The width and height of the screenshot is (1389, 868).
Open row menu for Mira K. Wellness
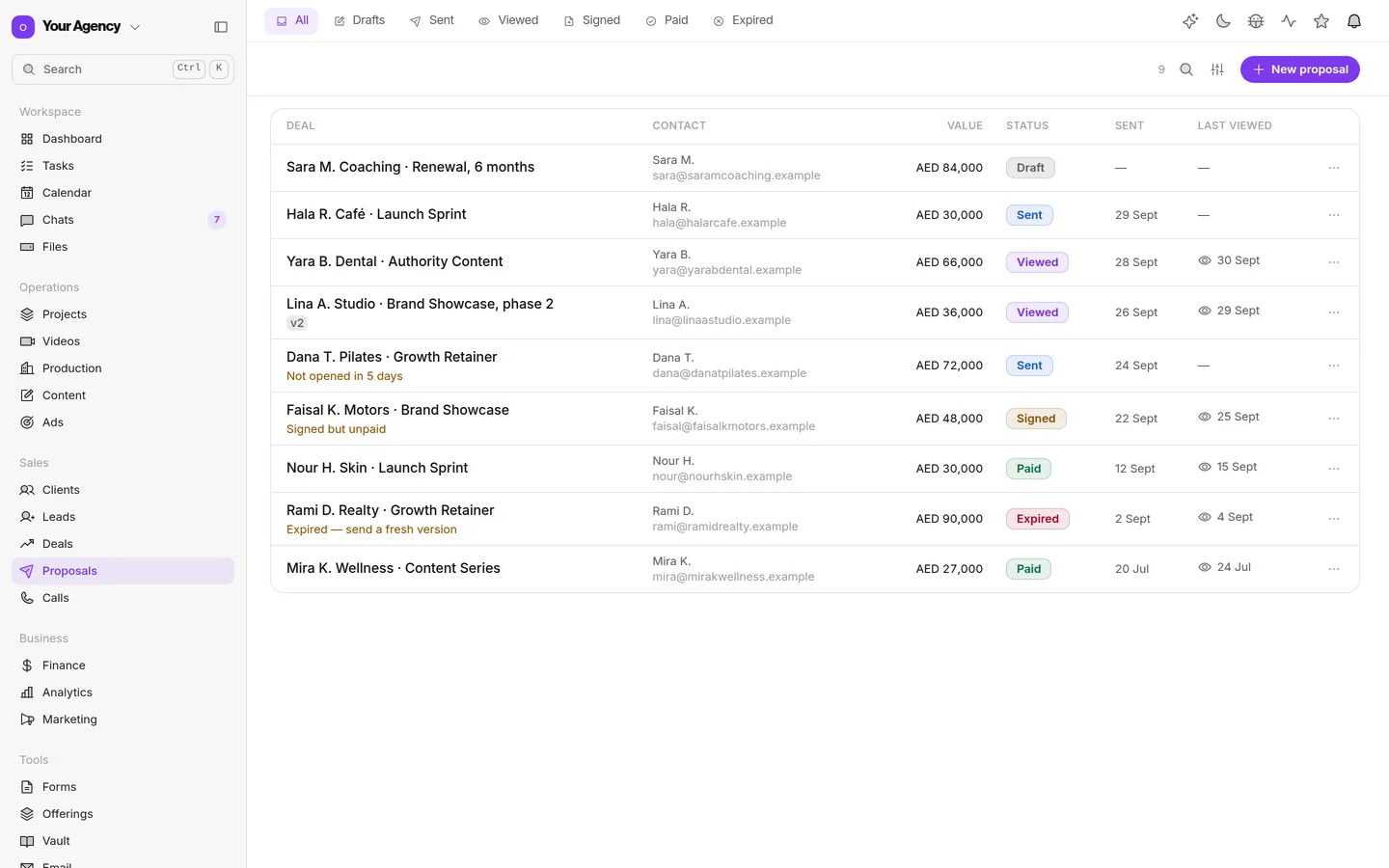click(1334, 569)
